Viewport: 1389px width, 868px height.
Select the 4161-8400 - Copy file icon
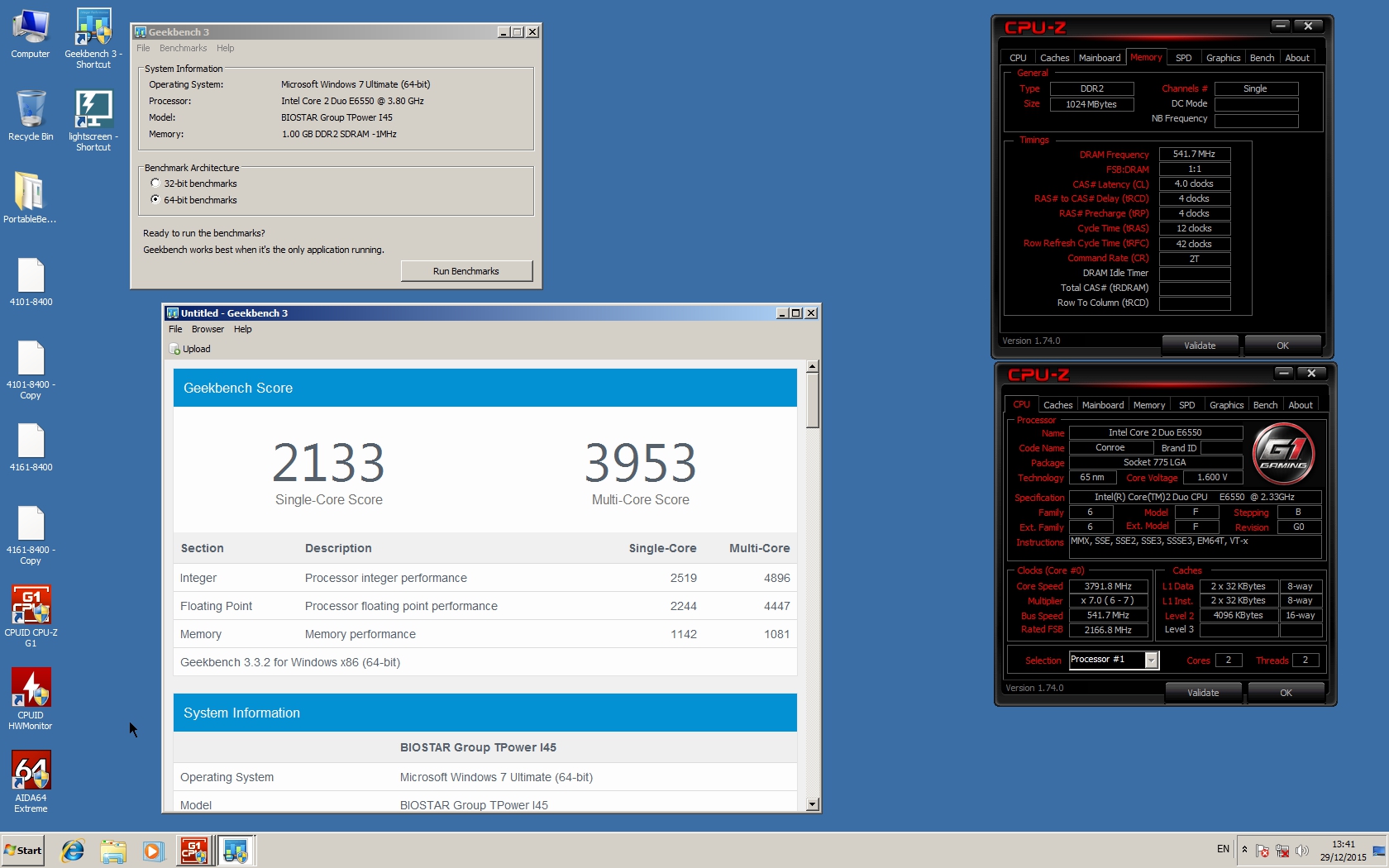pos(31,534)
